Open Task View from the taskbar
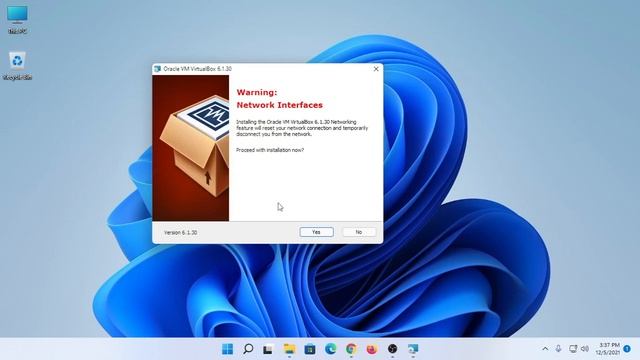 click(268, 349)
